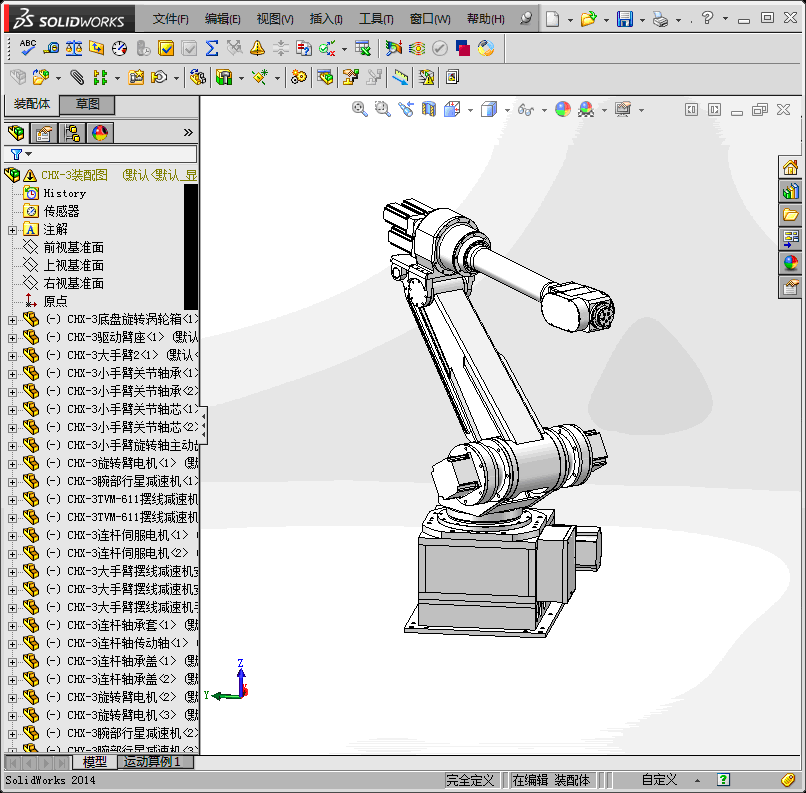Open the 插入(I) menu
The height and width of the screenshot is (793, 806).
tap(326, 19)
